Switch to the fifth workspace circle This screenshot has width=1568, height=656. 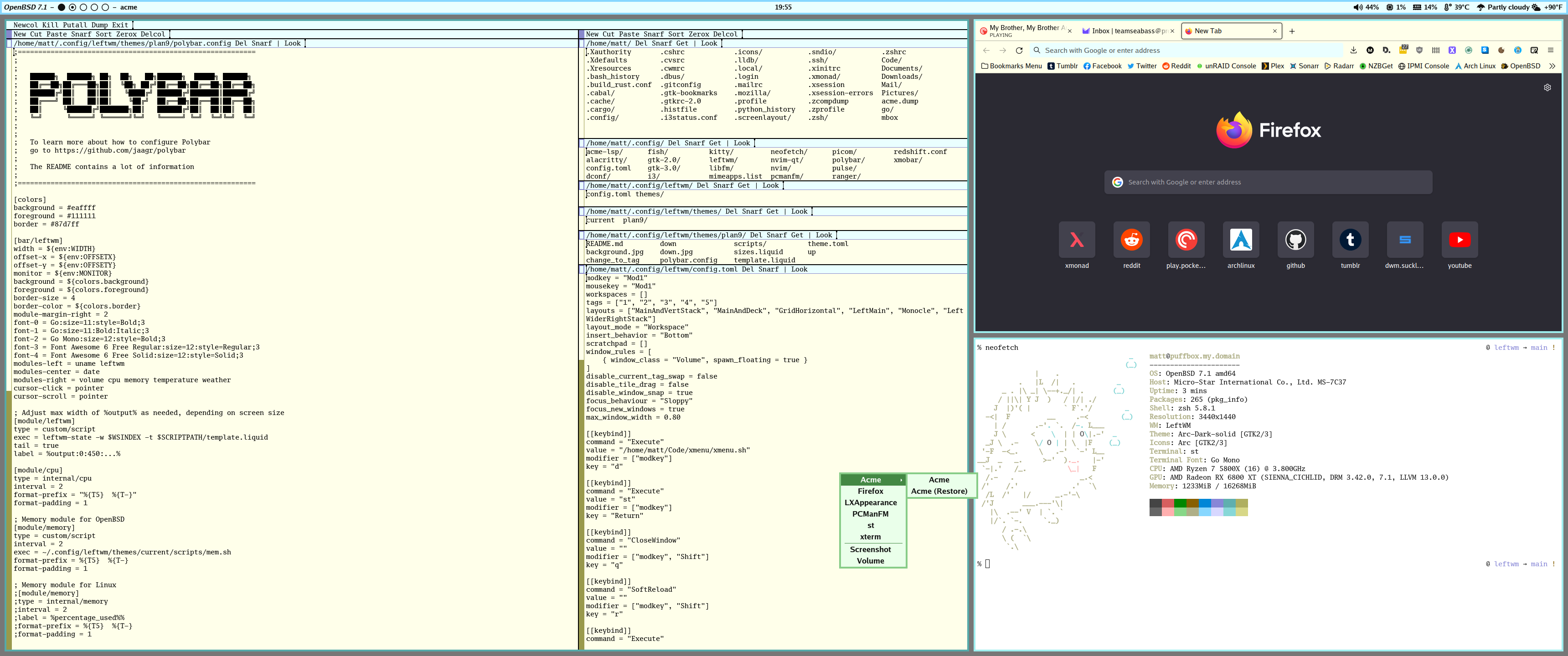click(x=105, y=7)
